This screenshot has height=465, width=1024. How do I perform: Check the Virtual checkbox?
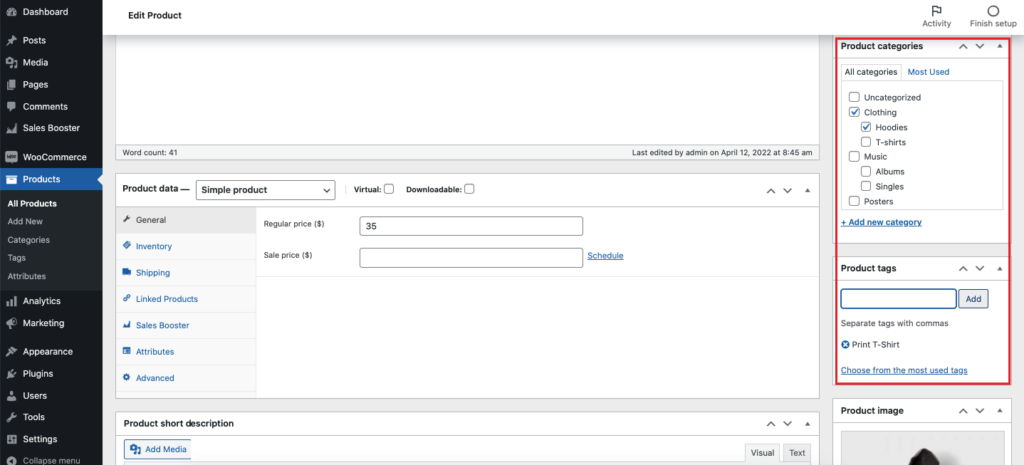tap(389, 189)
